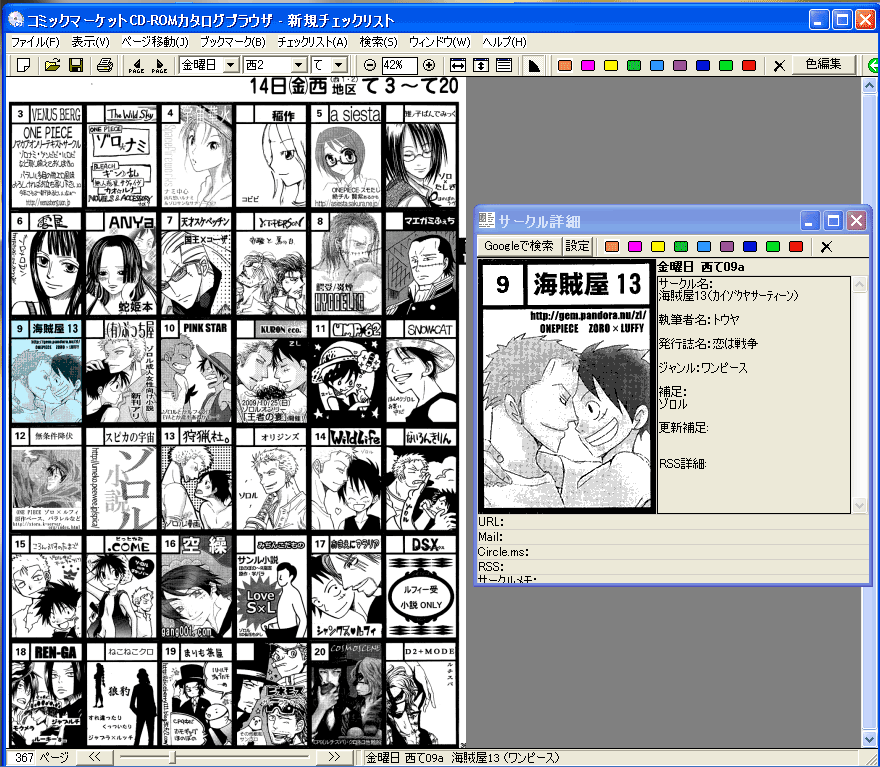Select the PINK STAR circle cut
Viewport: 880px width, 767px height.
click(196, 371)
